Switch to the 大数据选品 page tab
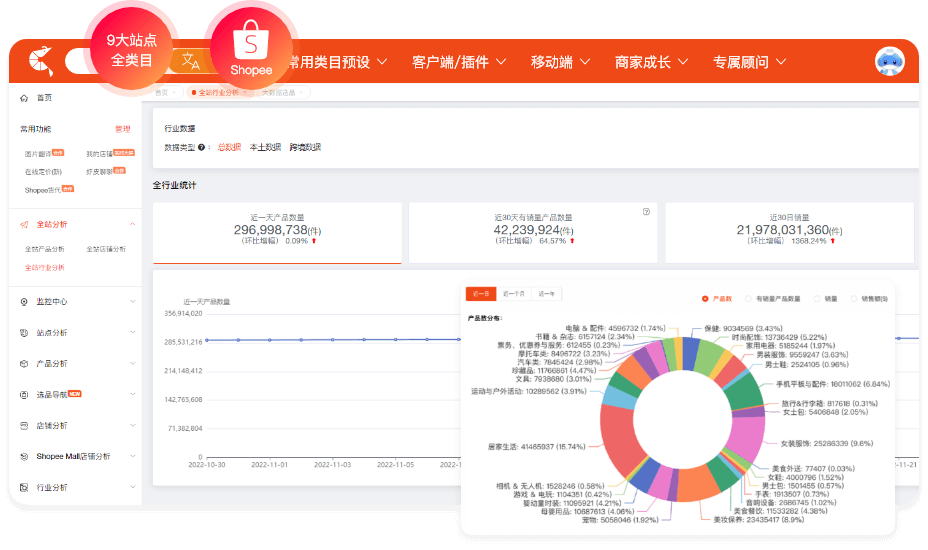 [x=279, y=92]
